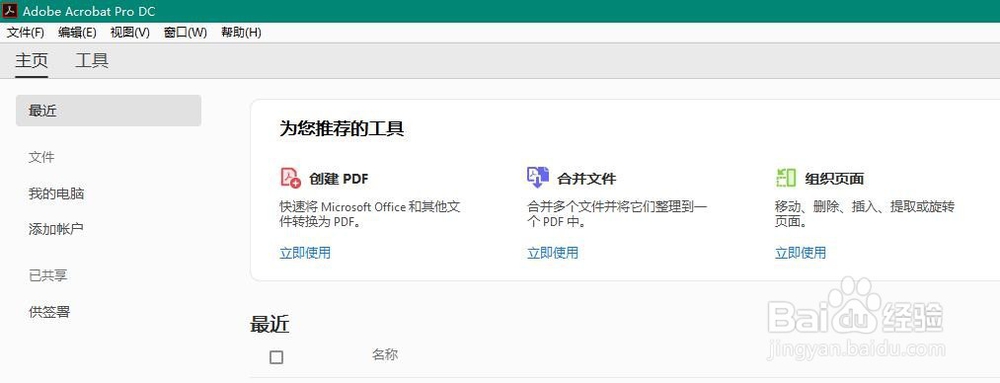Click the 为您推荐的工具 heading
Viewport: 1000px width, 383px height.
coord(342,129)
